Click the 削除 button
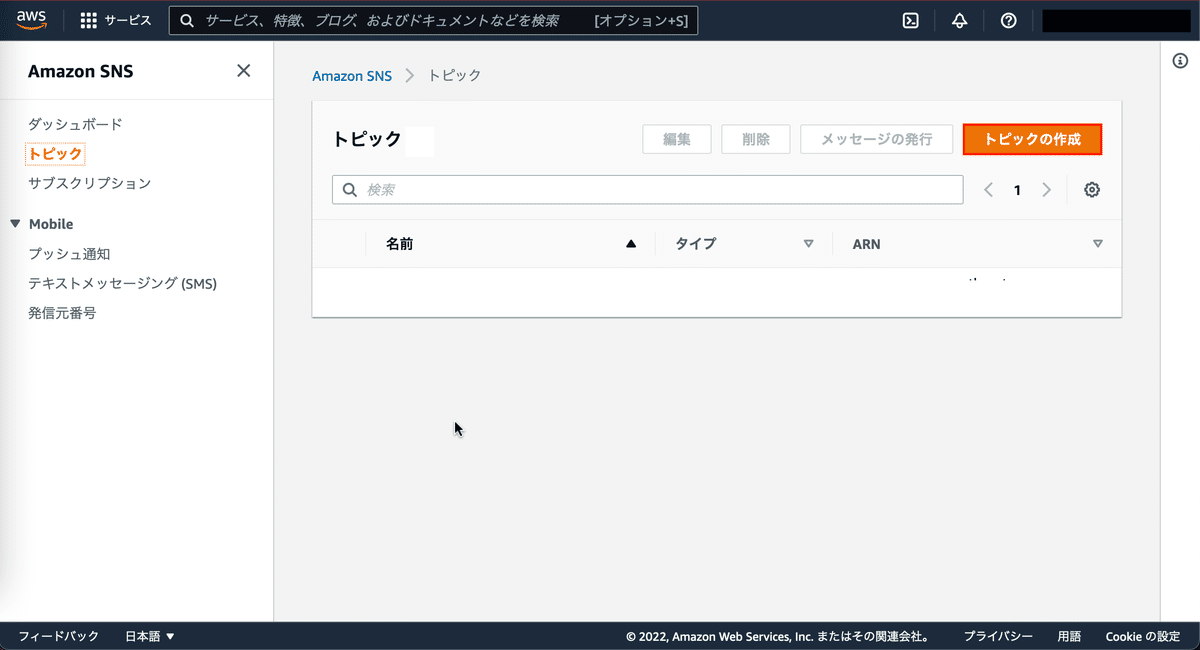The image size is (1200, 650). click(756, 139)
